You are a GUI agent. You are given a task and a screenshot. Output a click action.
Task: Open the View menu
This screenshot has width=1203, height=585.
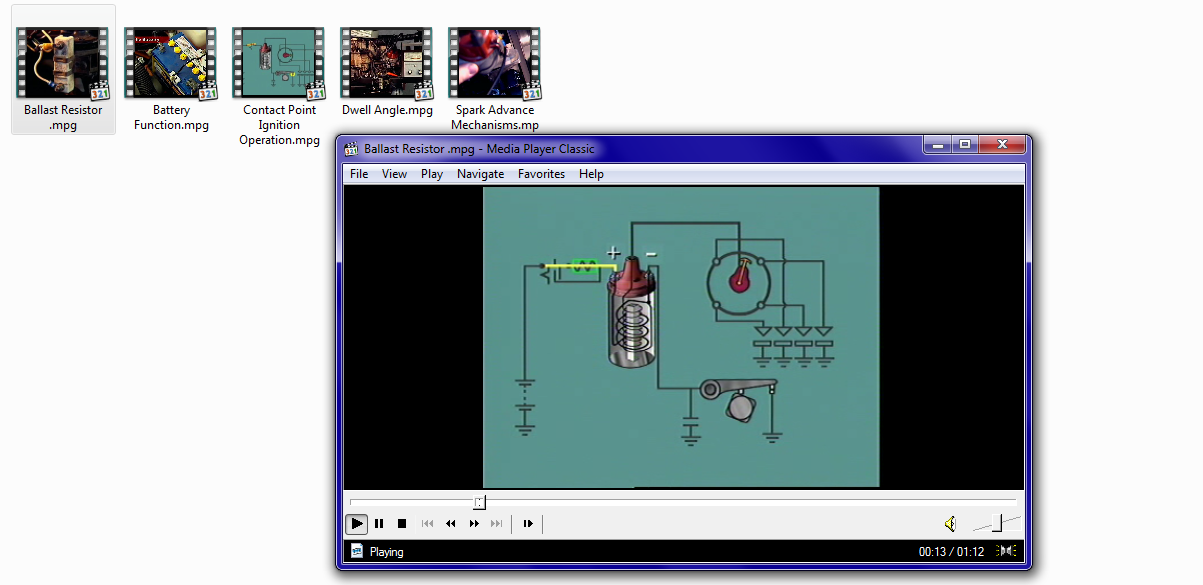394,174
